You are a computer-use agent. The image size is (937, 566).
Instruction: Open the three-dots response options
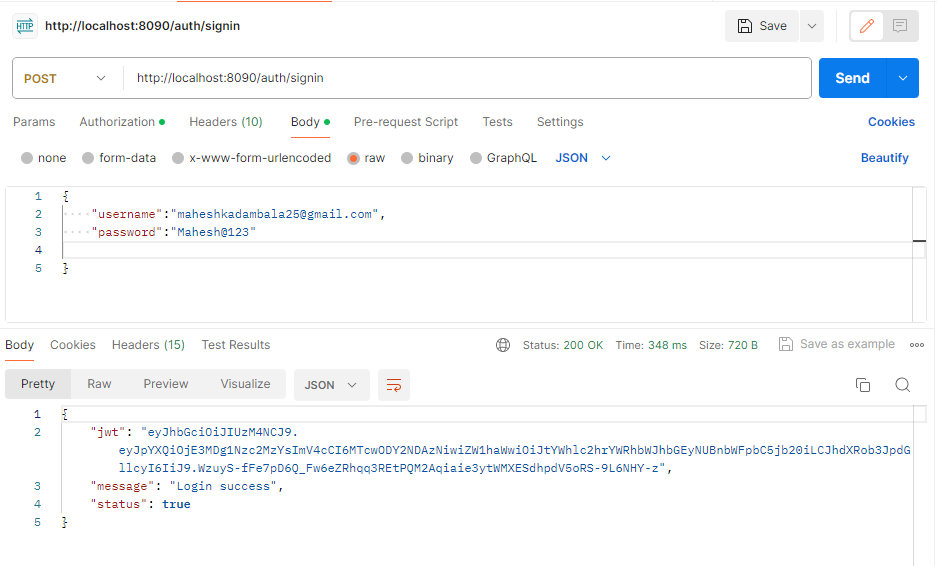(x=917, y=345)
